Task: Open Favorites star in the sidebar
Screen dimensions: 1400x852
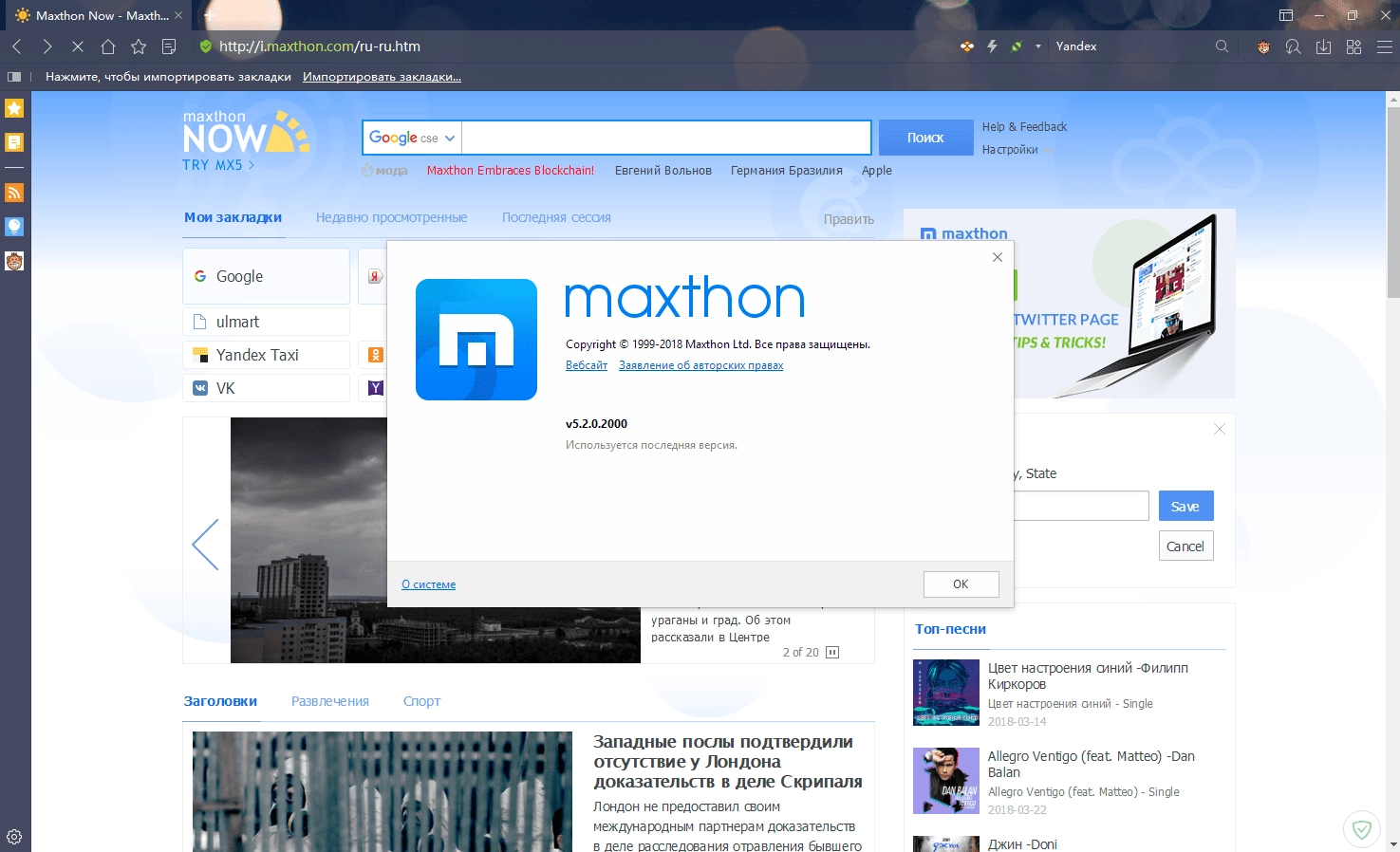Action: [14, 108]
